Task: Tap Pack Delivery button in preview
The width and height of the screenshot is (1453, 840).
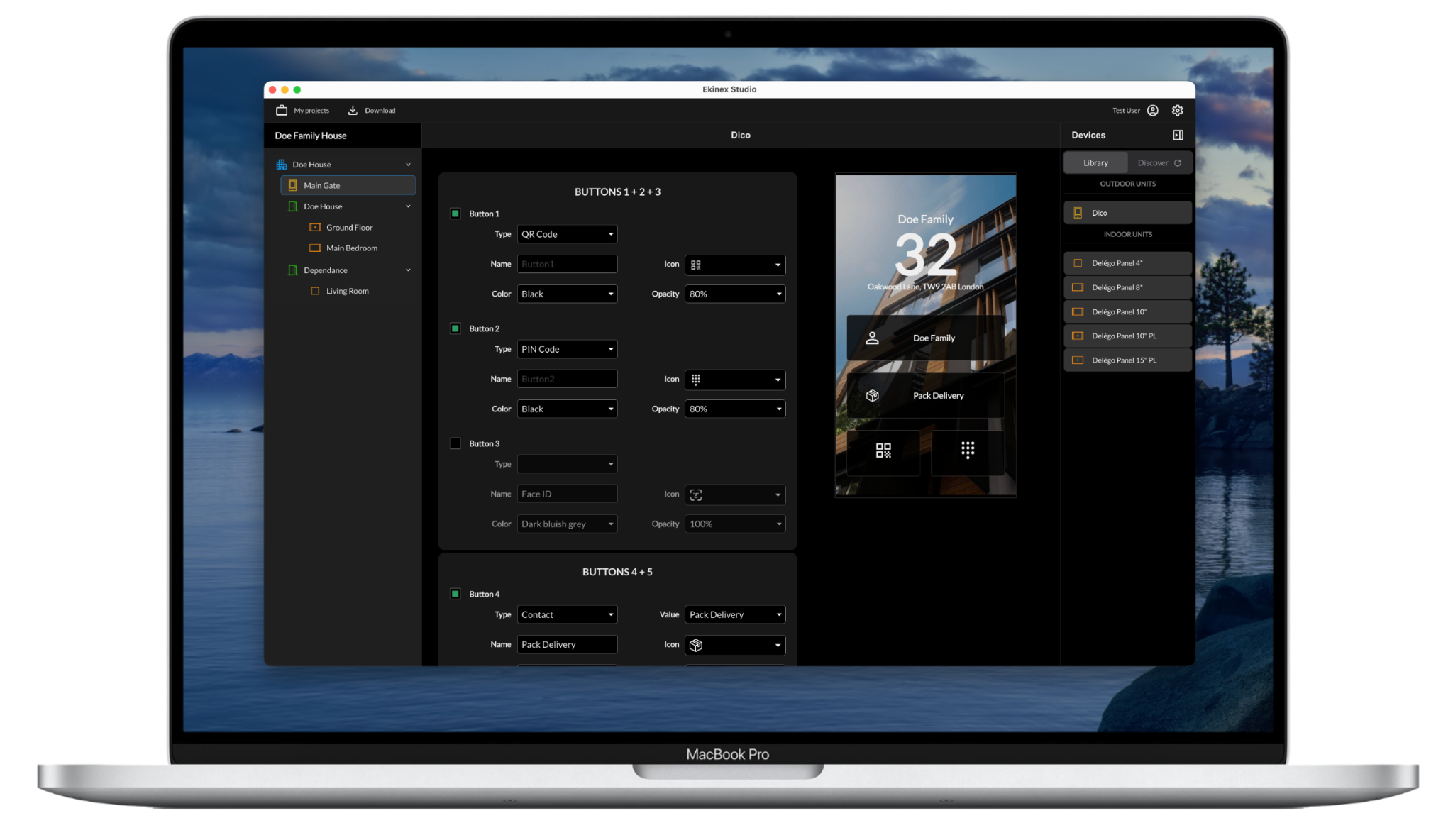Action: [925, 396]
